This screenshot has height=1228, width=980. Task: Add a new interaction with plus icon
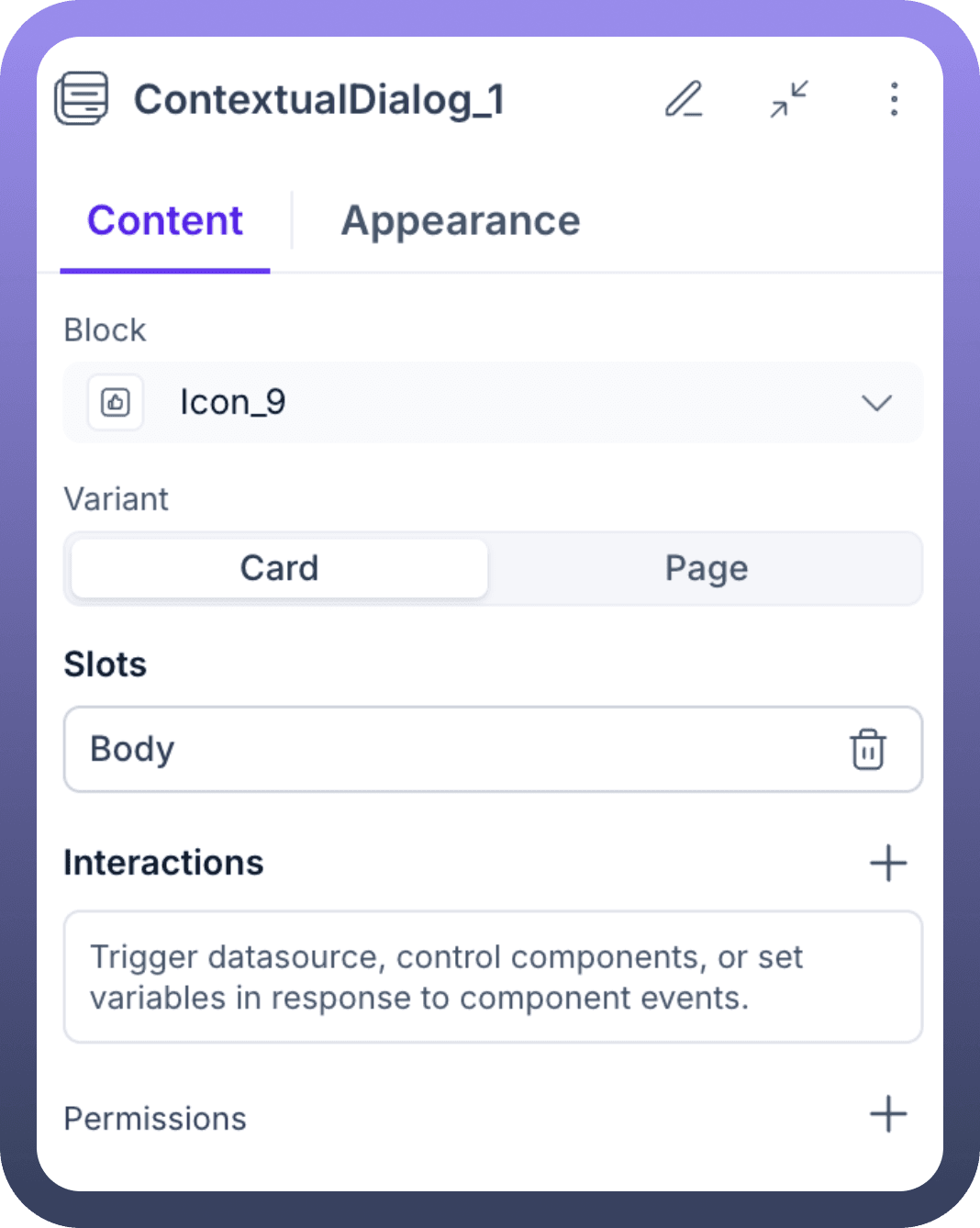(887, 863)
